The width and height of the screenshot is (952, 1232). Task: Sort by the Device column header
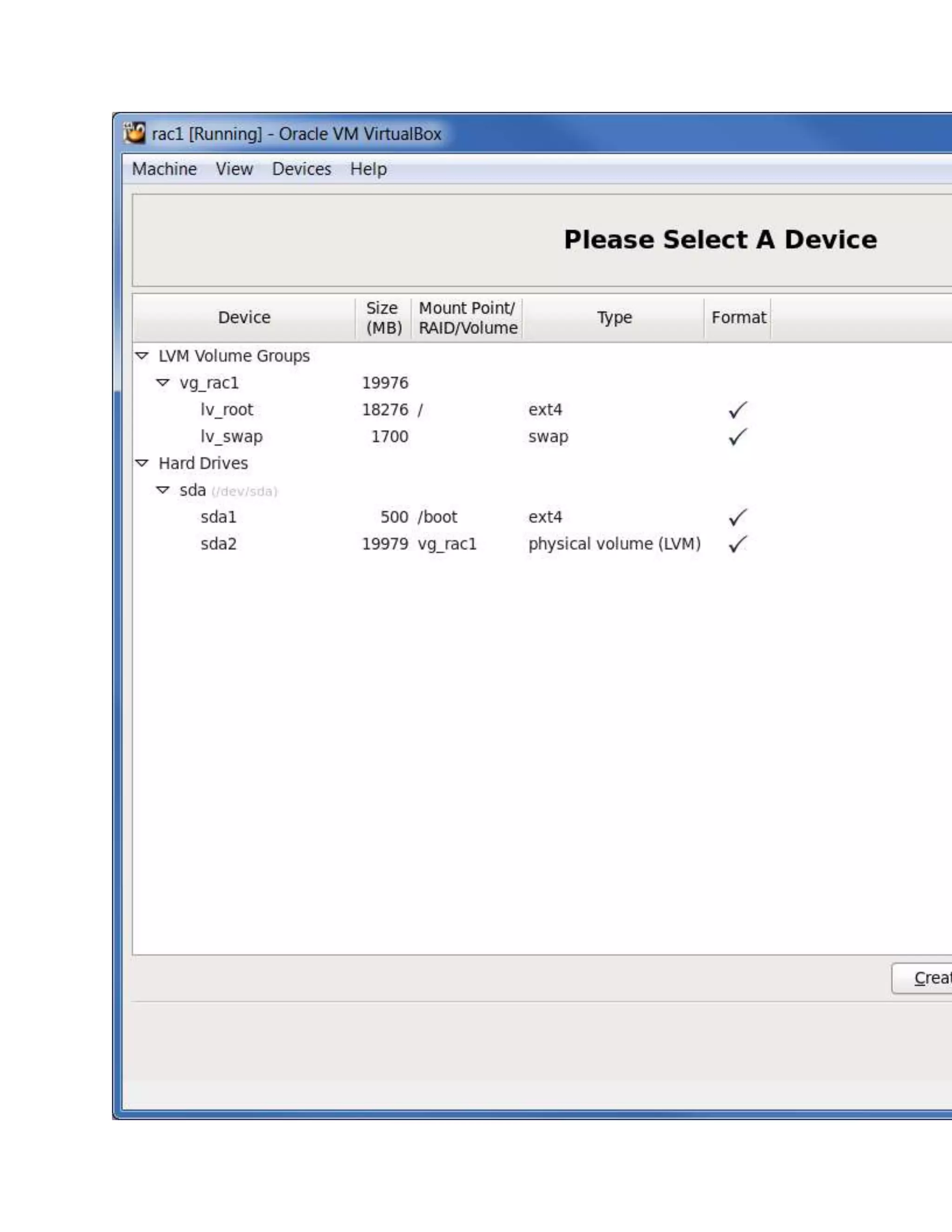pyautogui.click(x=244, y=318)
